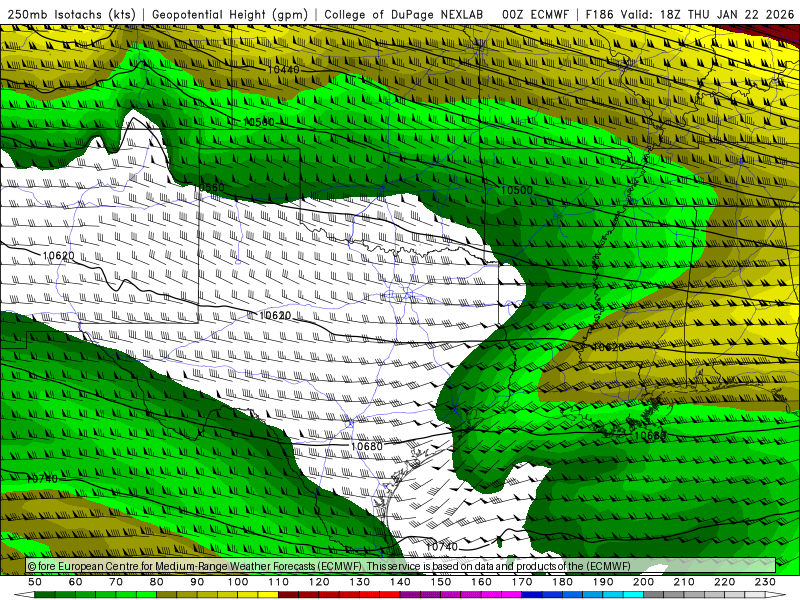Image resolution: width=800 pixels, height=600 pixels.
Task: Click the 190 knot colorbar label
Action: click(603, 582)
